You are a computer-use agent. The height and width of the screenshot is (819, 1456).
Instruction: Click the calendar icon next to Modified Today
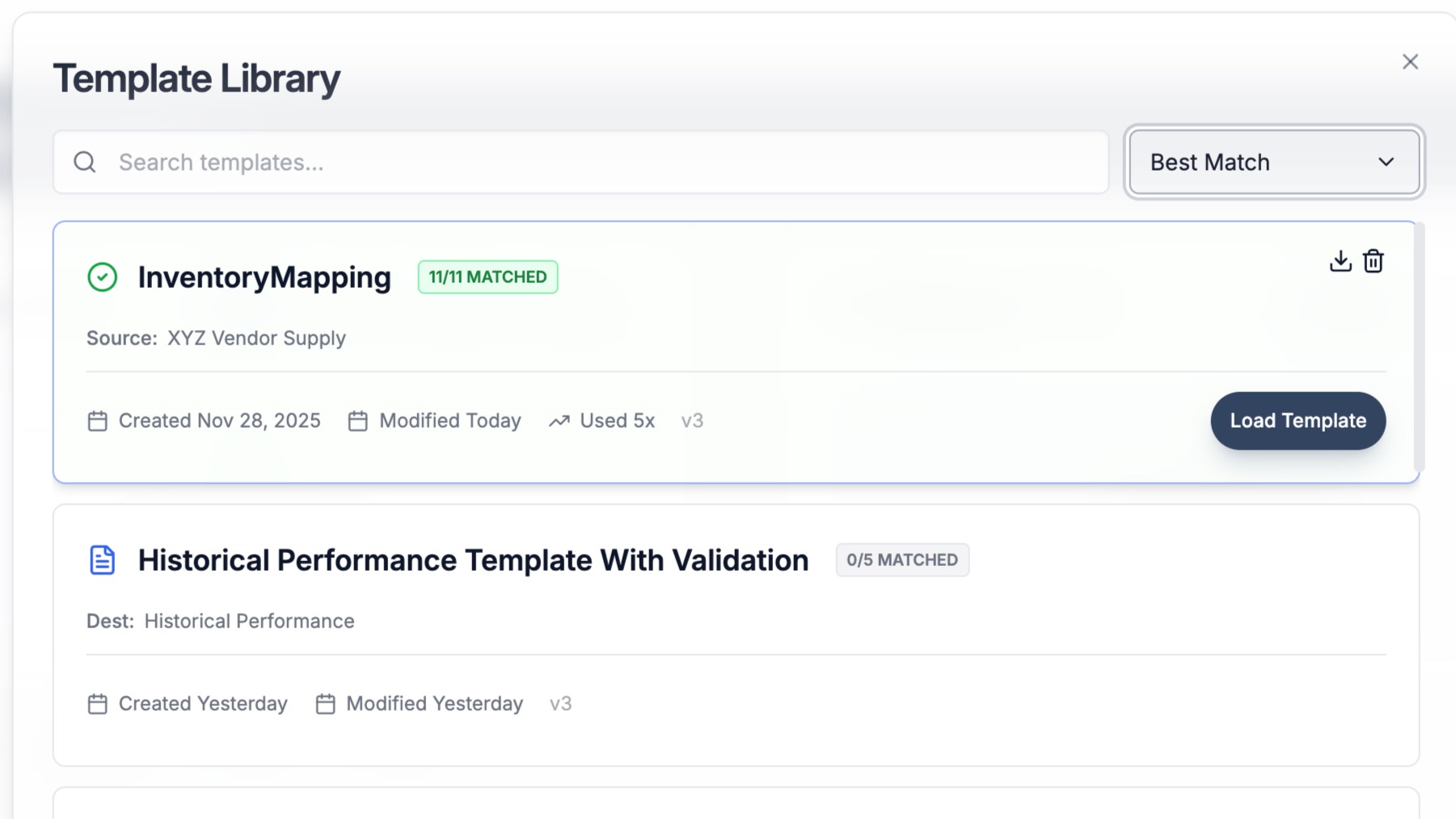click(x=358, y=421)
